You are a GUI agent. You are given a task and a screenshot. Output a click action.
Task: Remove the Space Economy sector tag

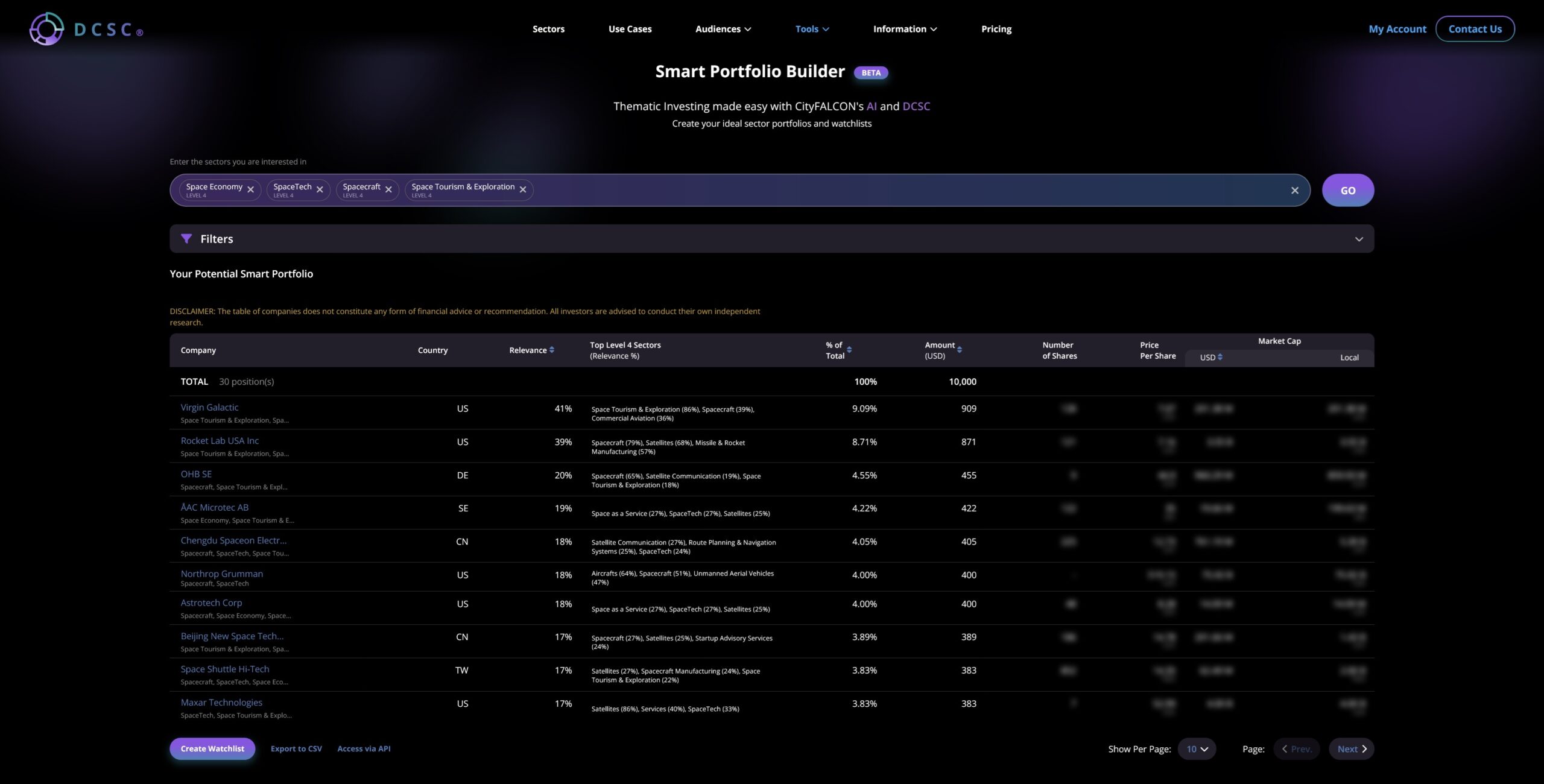click(x=251, y=190)
